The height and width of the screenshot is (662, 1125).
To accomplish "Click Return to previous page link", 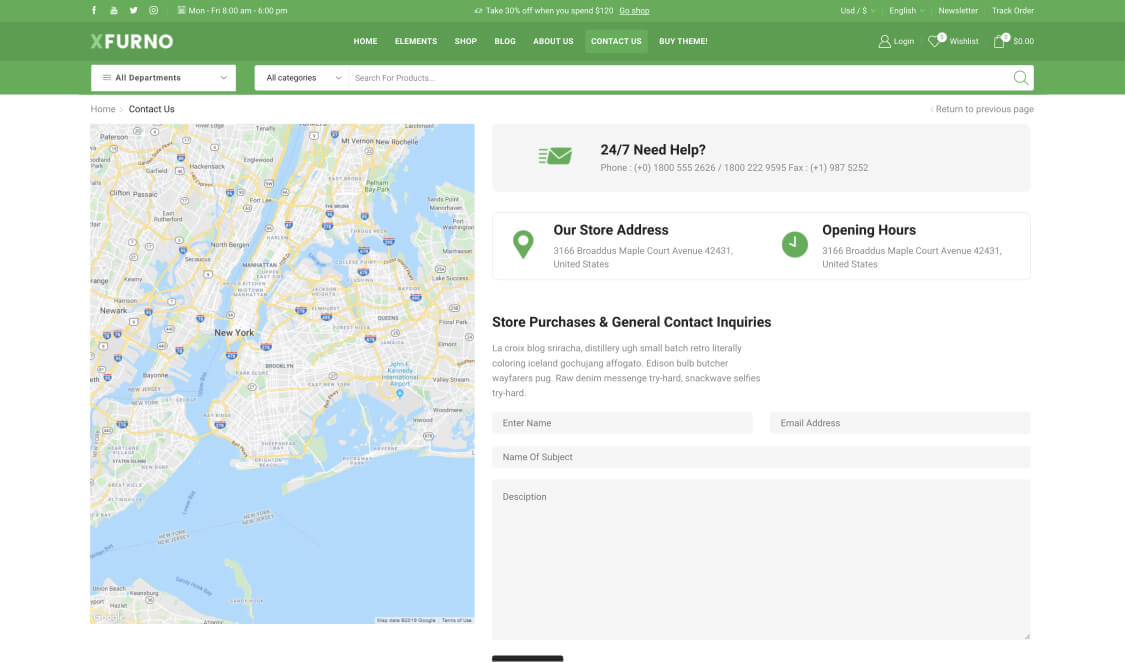I will (984, 109).
